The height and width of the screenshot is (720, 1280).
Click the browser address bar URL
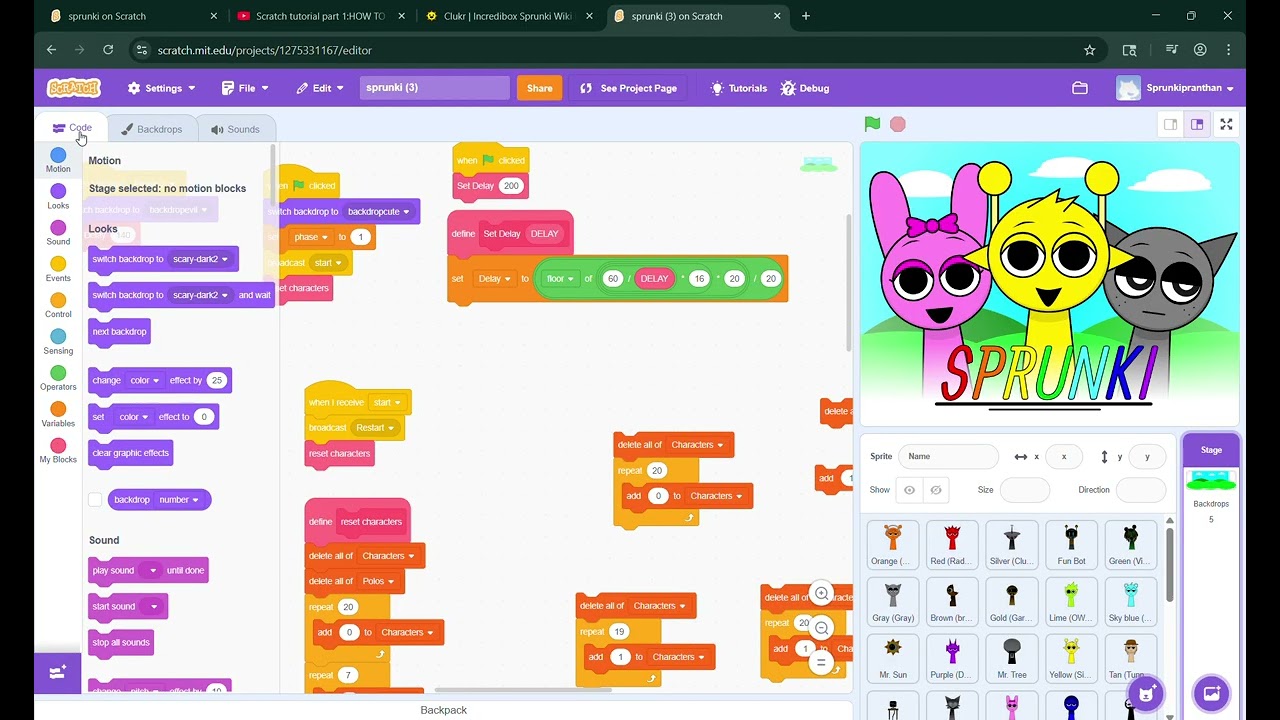[x=265, y=50]
